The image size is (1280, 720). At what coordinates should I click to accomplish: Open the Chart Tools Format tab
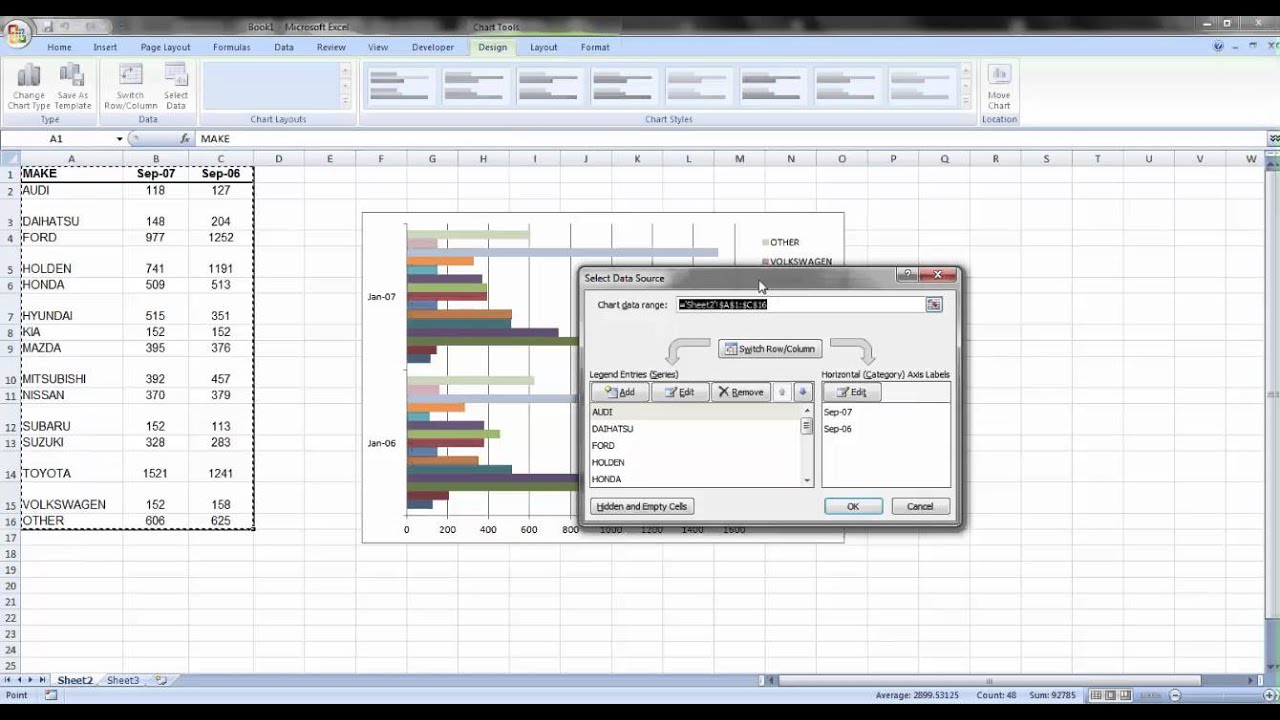pyautogui.click(x=595, y=47)
